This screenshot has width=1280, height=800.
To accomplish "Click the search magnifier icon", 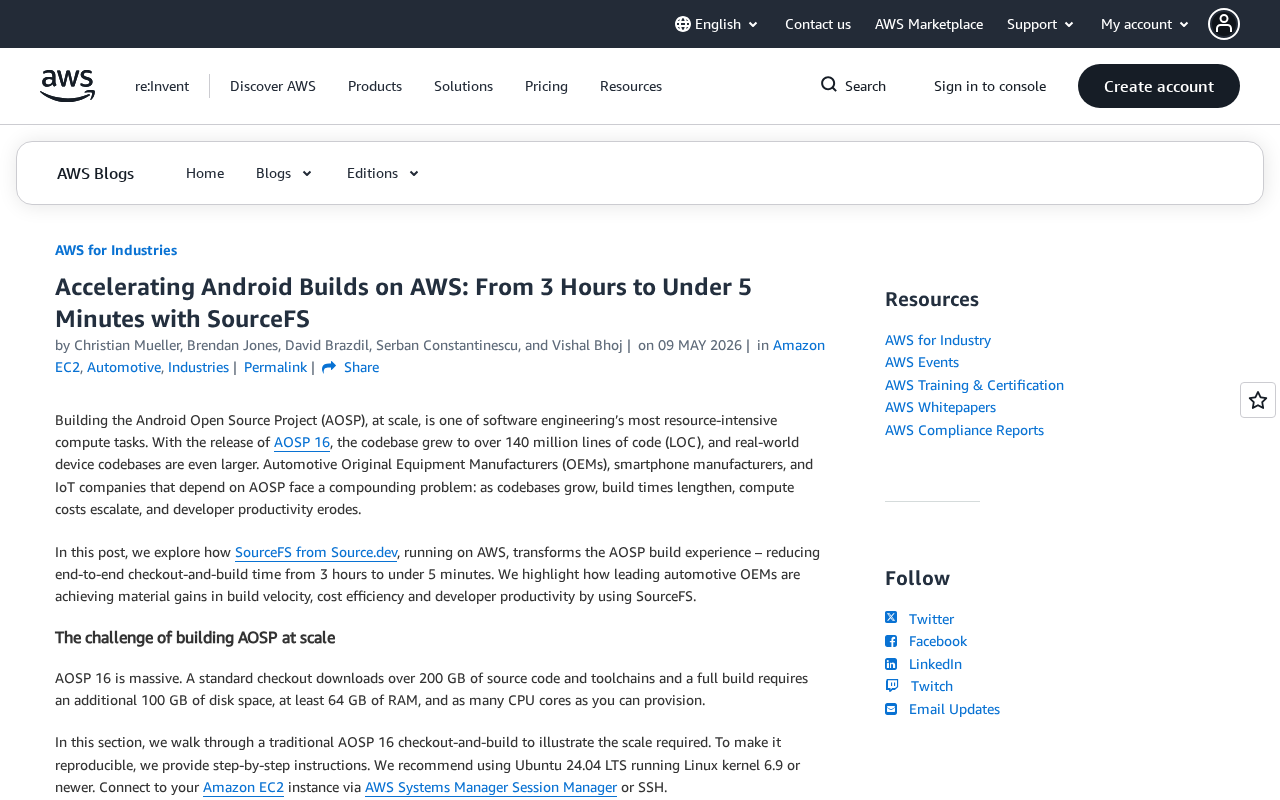I will 829,85.
